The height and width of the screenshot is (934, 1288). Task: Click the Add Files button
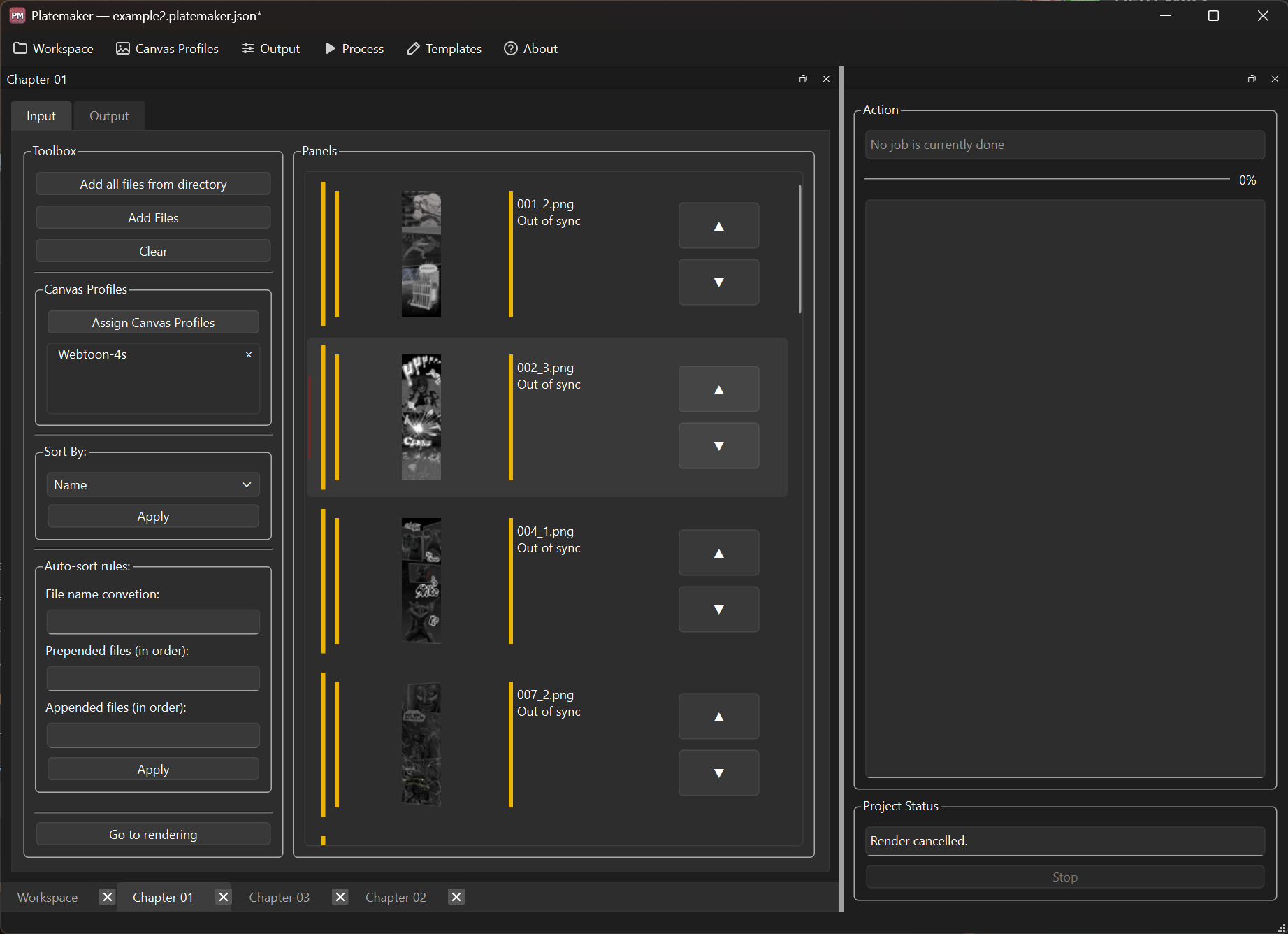153,217
